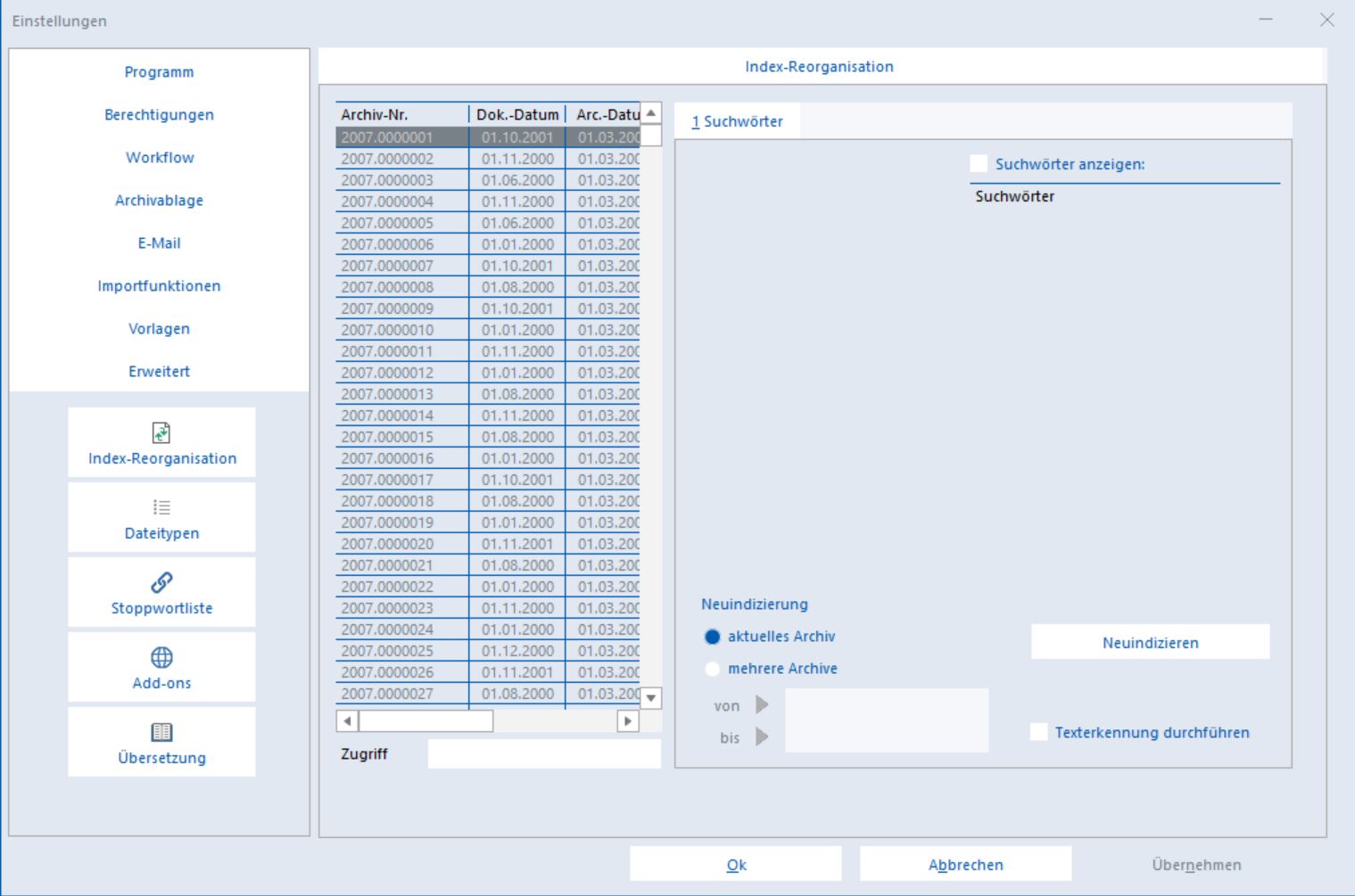This screenshot has height=896, width=1355.
Task: Select row 2007.0000005
Action: click(x=488, y=223)
